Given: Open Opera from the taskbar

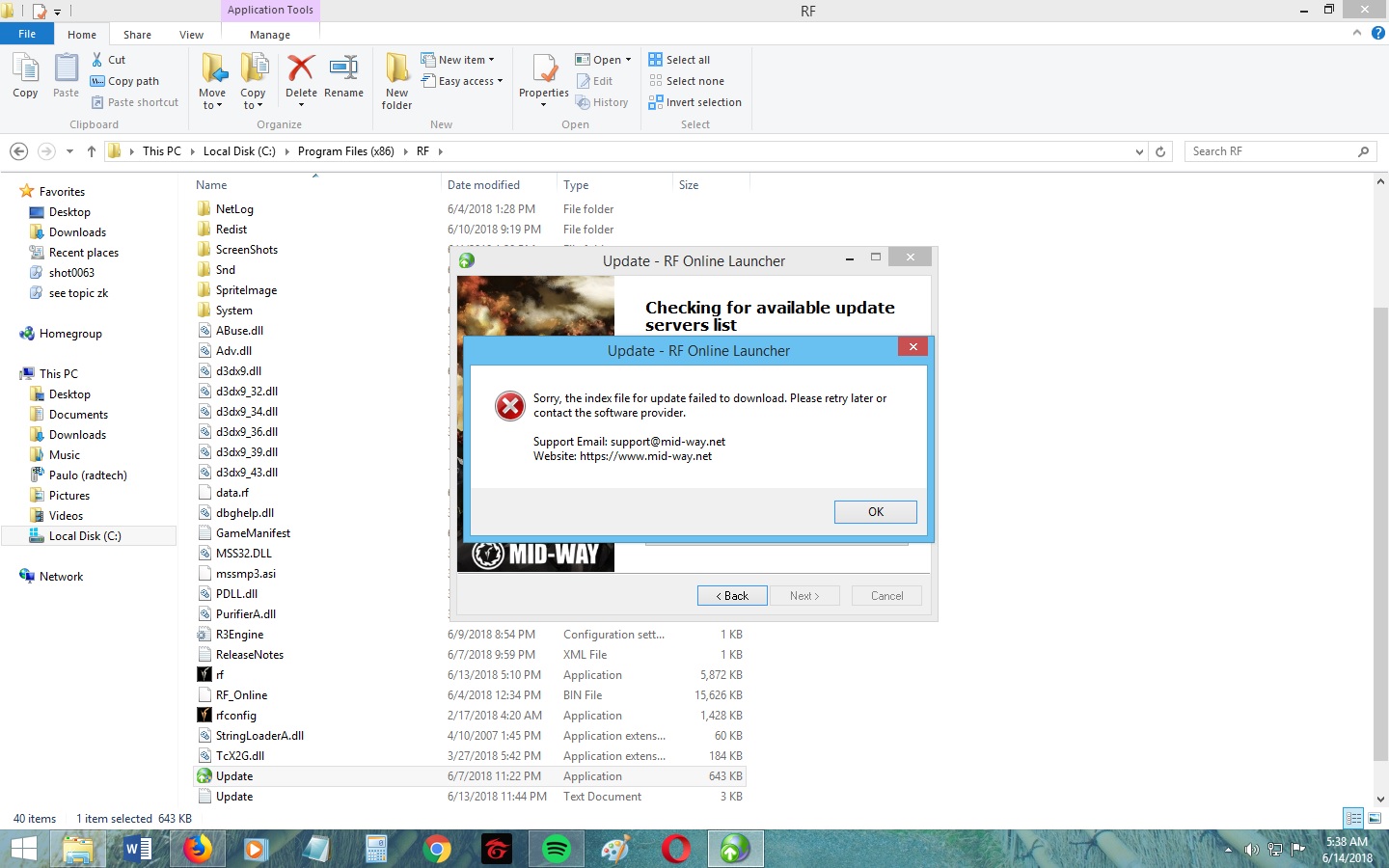Looking at the screenshot, I should (x=676, y=849).
